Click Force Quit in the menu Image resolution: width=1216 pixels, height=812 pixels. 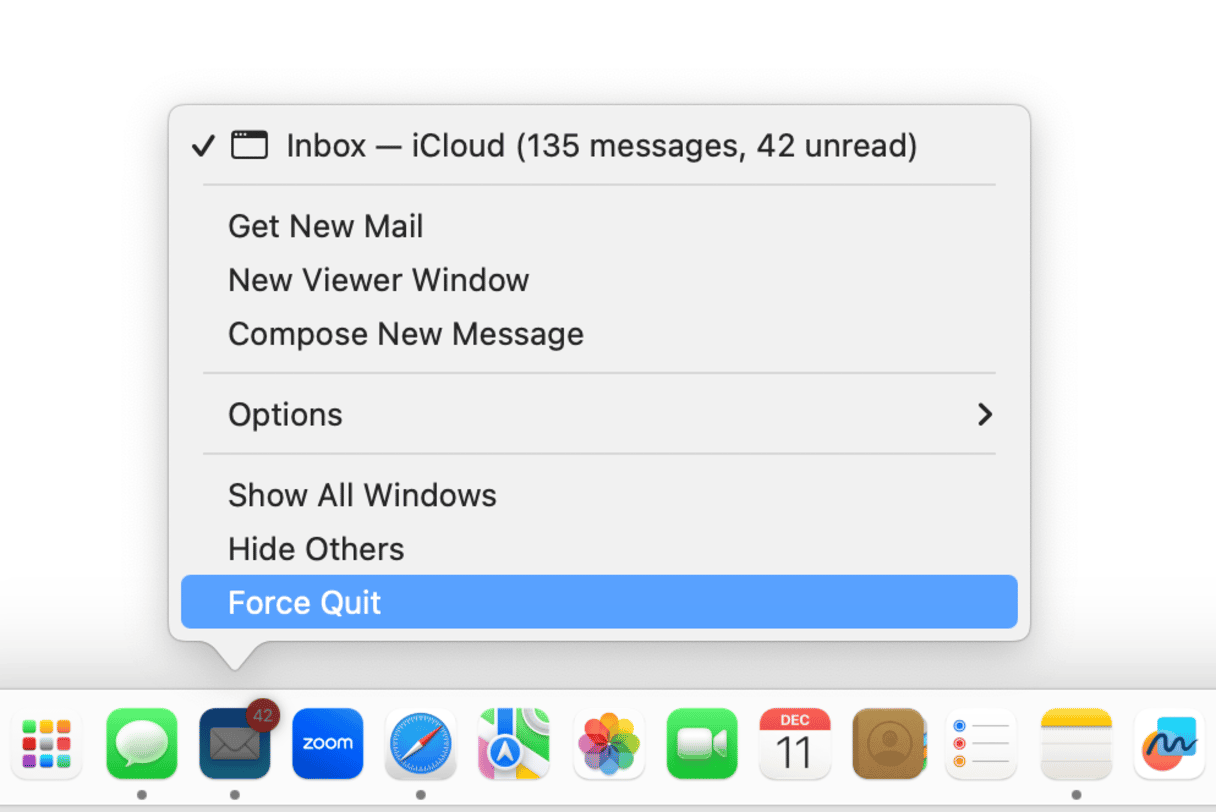pyautogui.click(x=599, y=602)
